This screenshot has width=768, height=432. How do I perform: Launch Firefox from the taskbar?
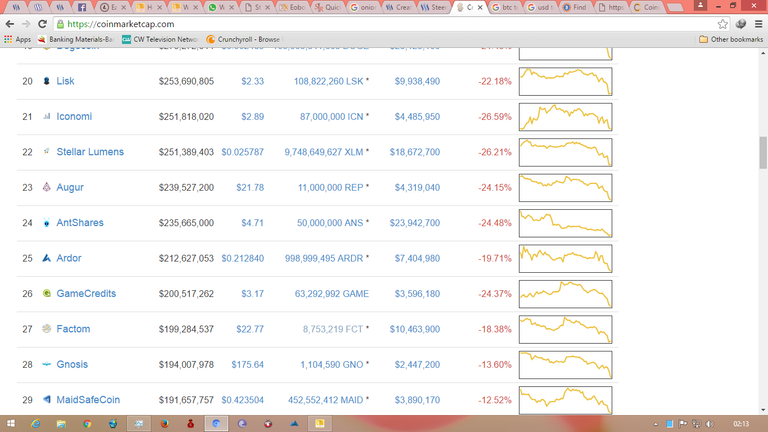pyautogui.click(x=165, y=424)
